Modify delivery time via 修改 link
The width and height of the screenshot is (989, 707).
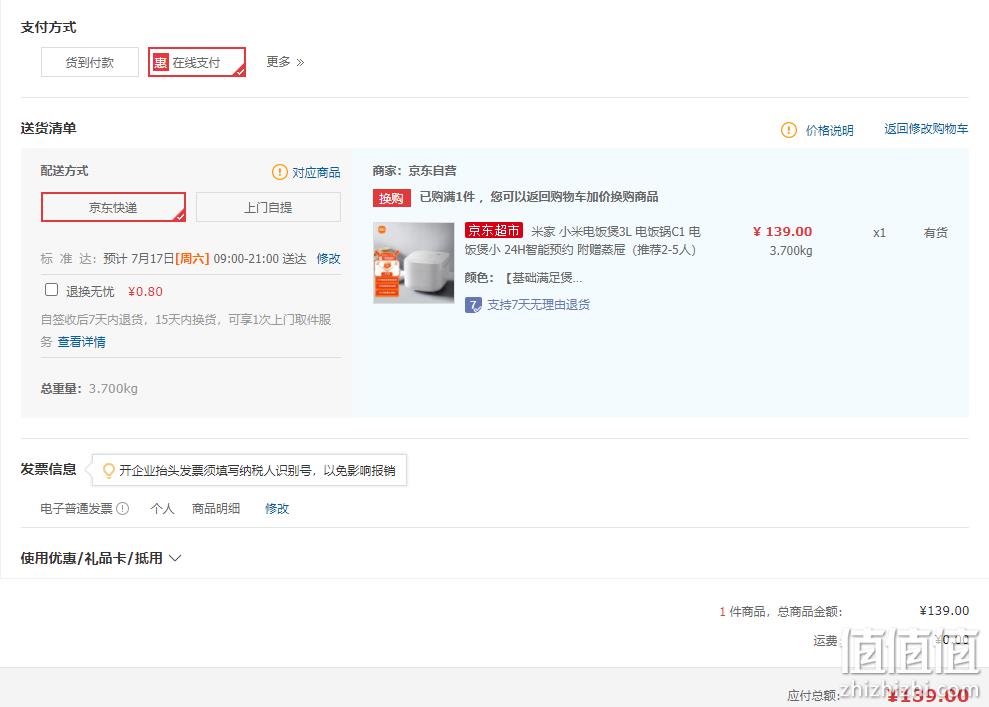(329, 259)
